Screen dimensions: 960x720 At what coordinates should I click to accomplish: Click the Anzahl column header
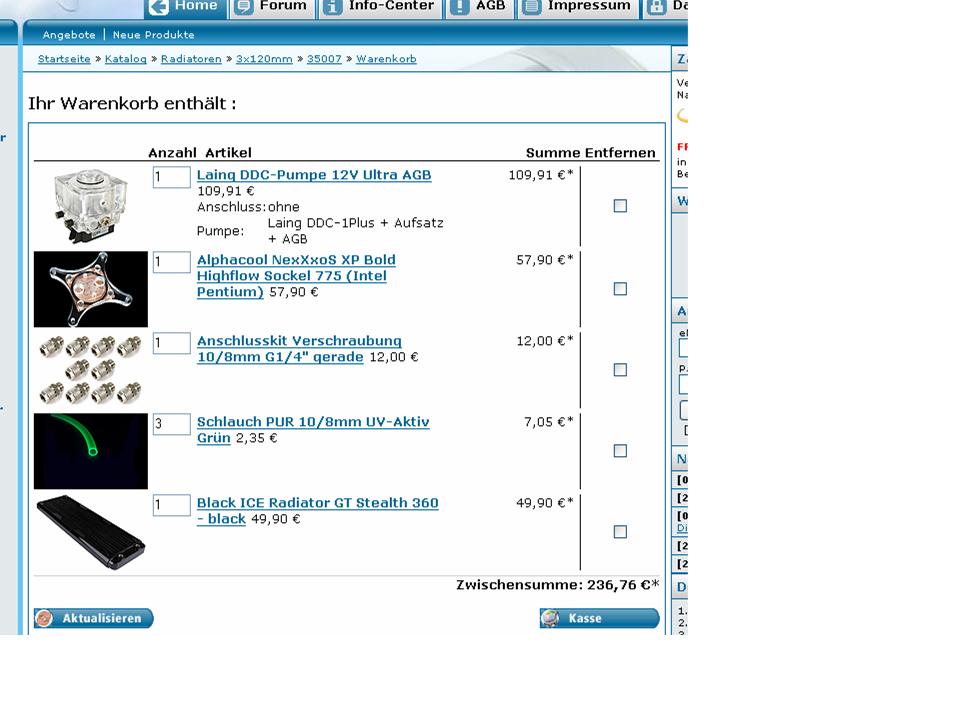click(173, 152)
